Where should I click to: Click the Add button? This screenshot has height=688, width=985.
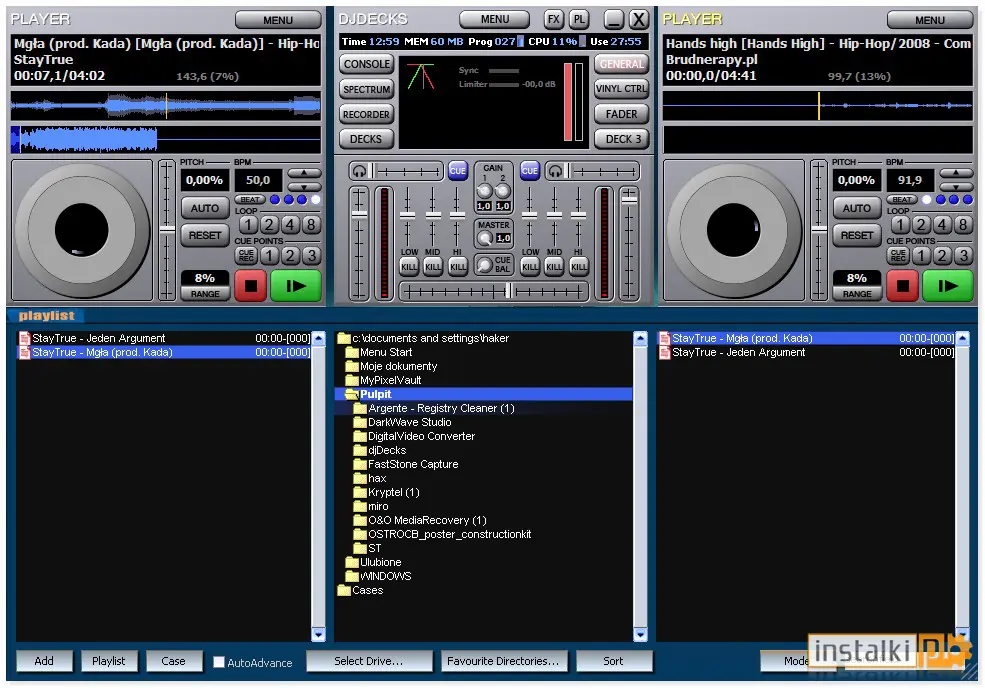coord(44,661)
